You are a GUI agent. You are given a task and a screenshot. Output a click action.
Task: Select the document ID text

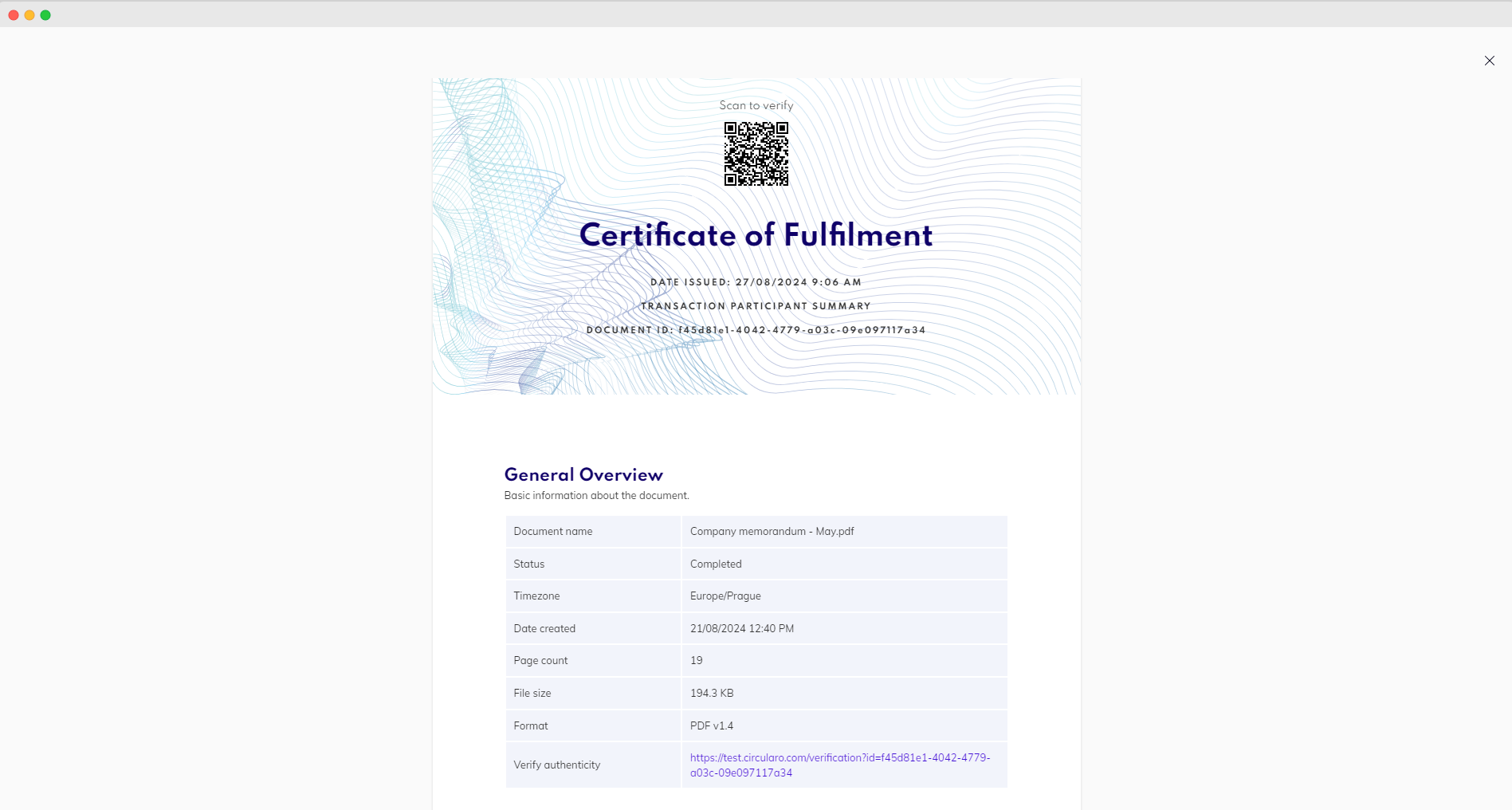coord(756,329)
